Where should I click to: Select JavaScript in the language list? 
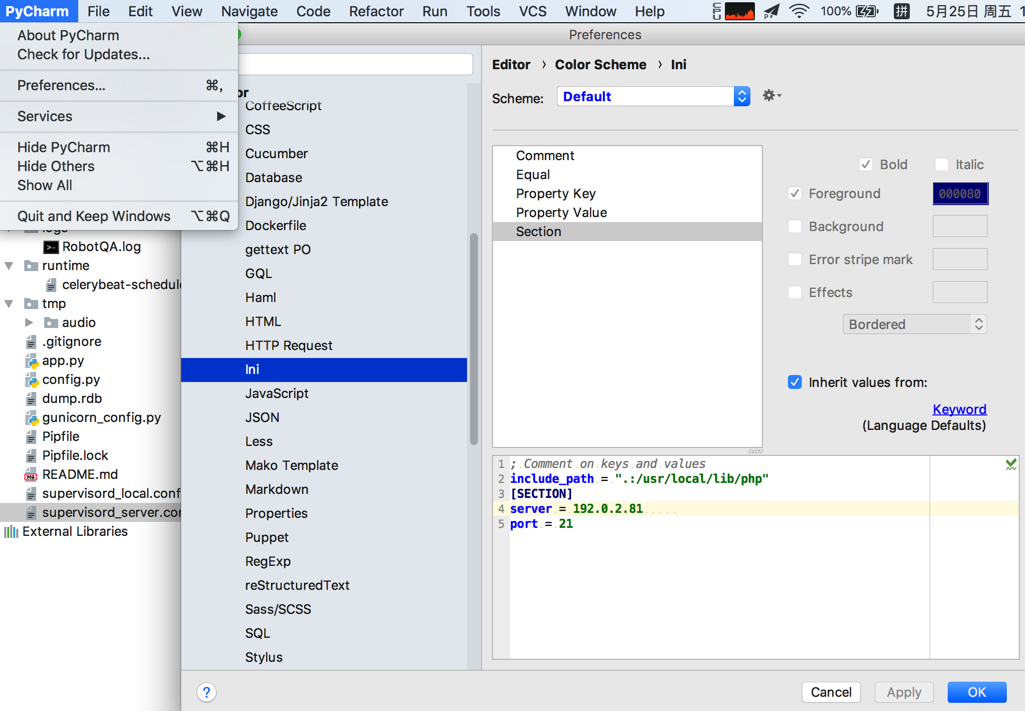pos(324,393)
